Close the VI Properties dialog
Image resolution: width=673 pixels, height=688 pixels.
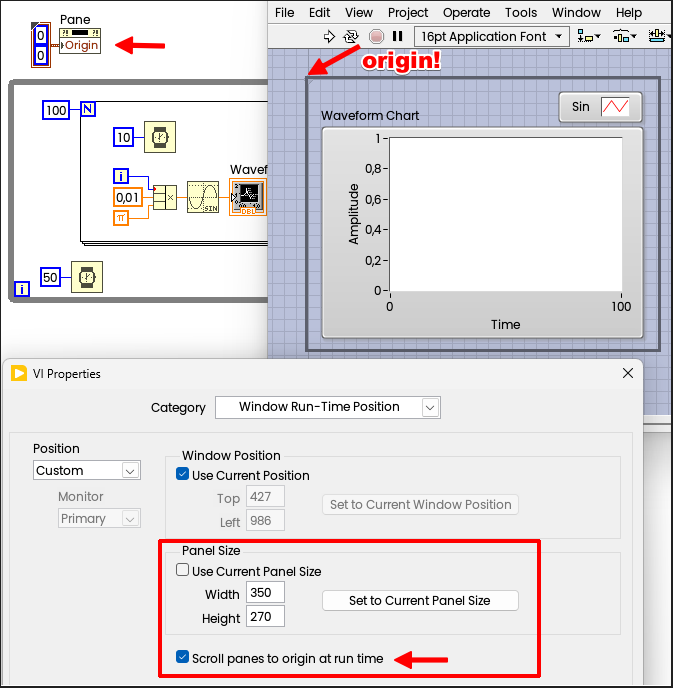(x=628, y=373)
